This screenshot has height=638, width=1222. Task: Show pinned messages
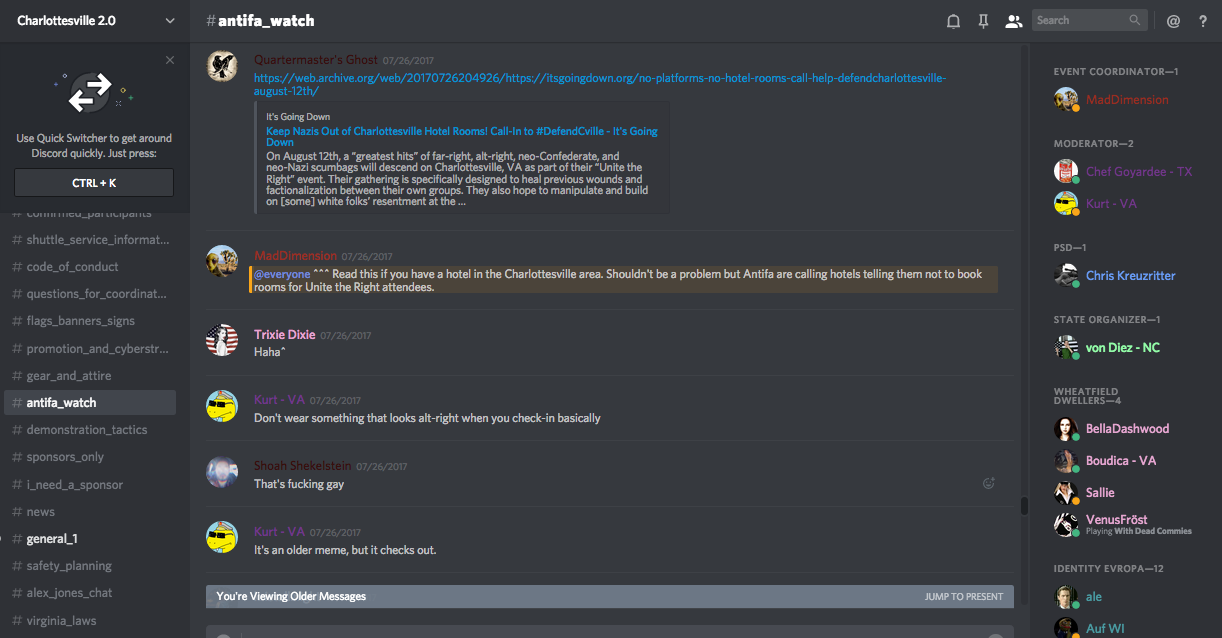pyautogui.click(x=983, y=21)
